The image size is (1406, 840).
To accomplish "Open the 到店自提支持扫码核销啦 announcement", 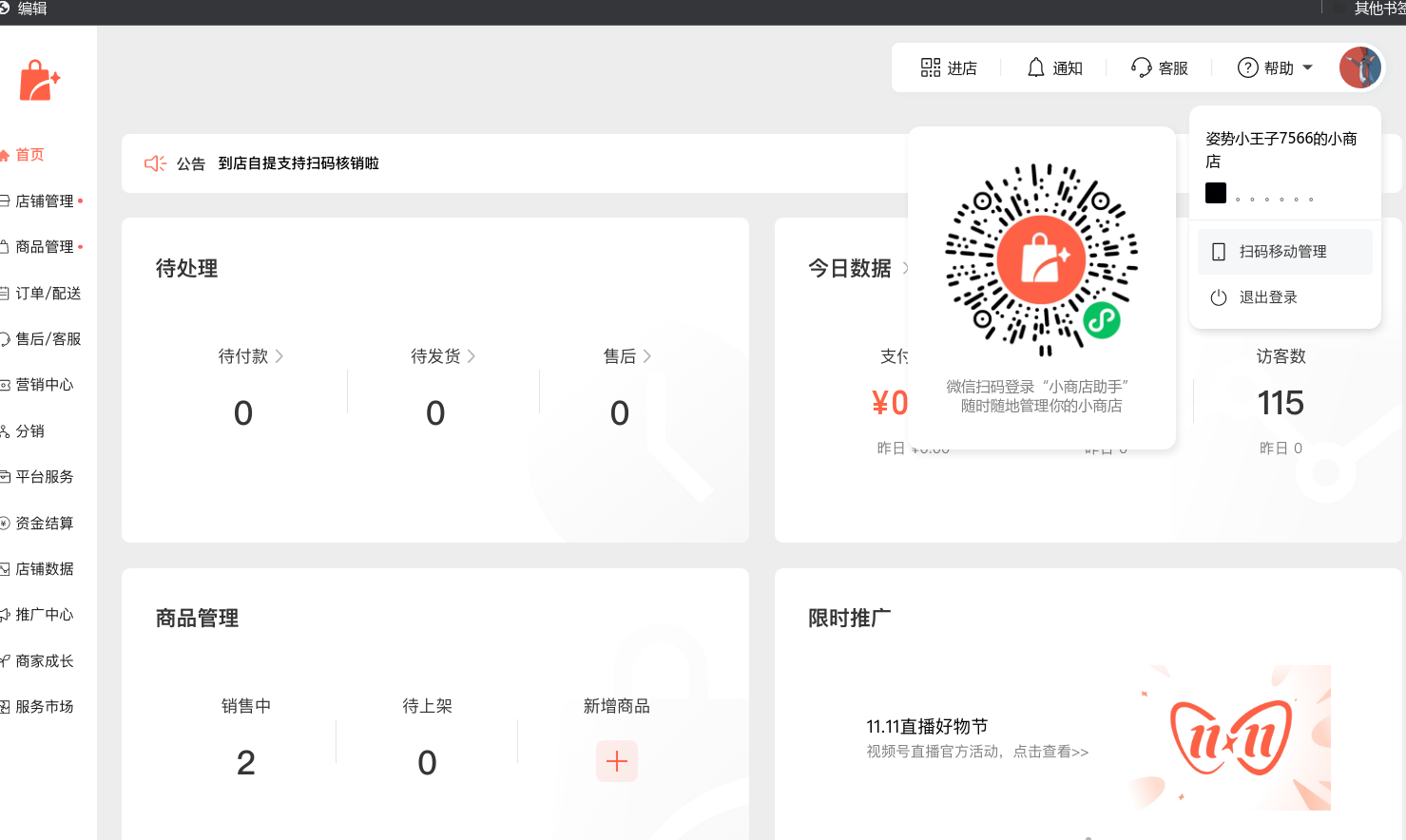I will [x=299, y=163].
